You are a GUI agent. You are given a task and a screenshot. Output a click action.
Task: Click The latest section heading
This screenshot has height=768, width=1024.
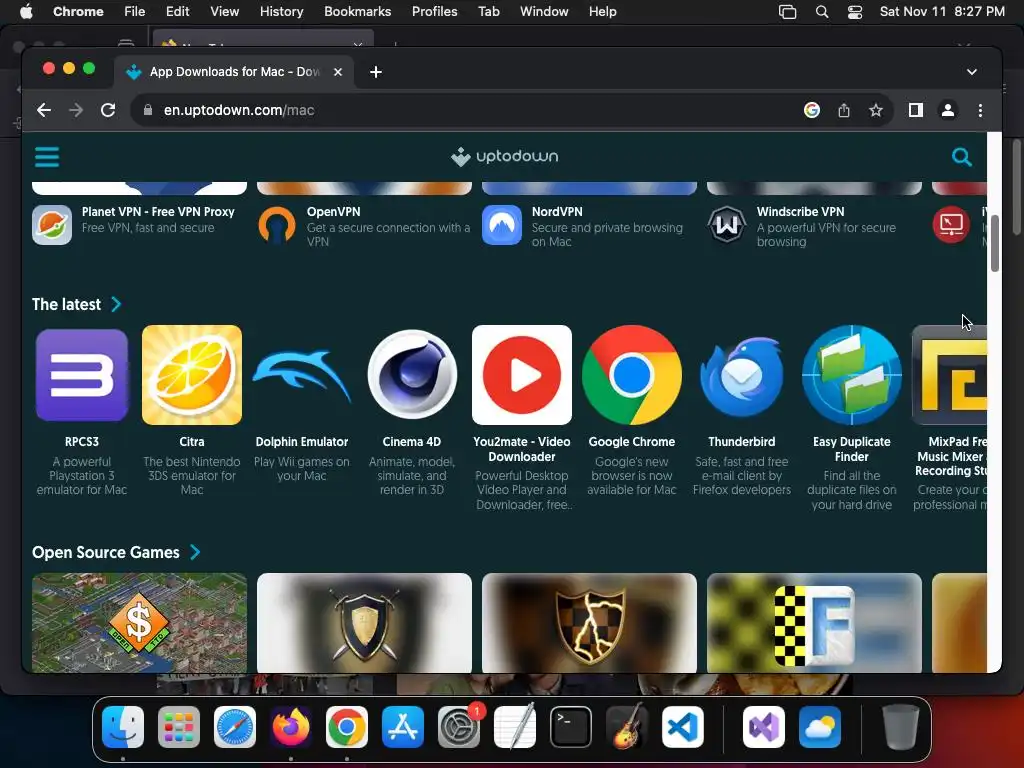[x=66, y=304]
